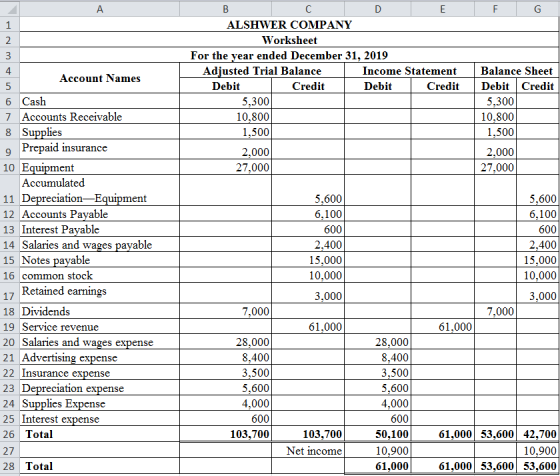Click the Dividends account cell
560x476 pixels.
tap(100, 311)
